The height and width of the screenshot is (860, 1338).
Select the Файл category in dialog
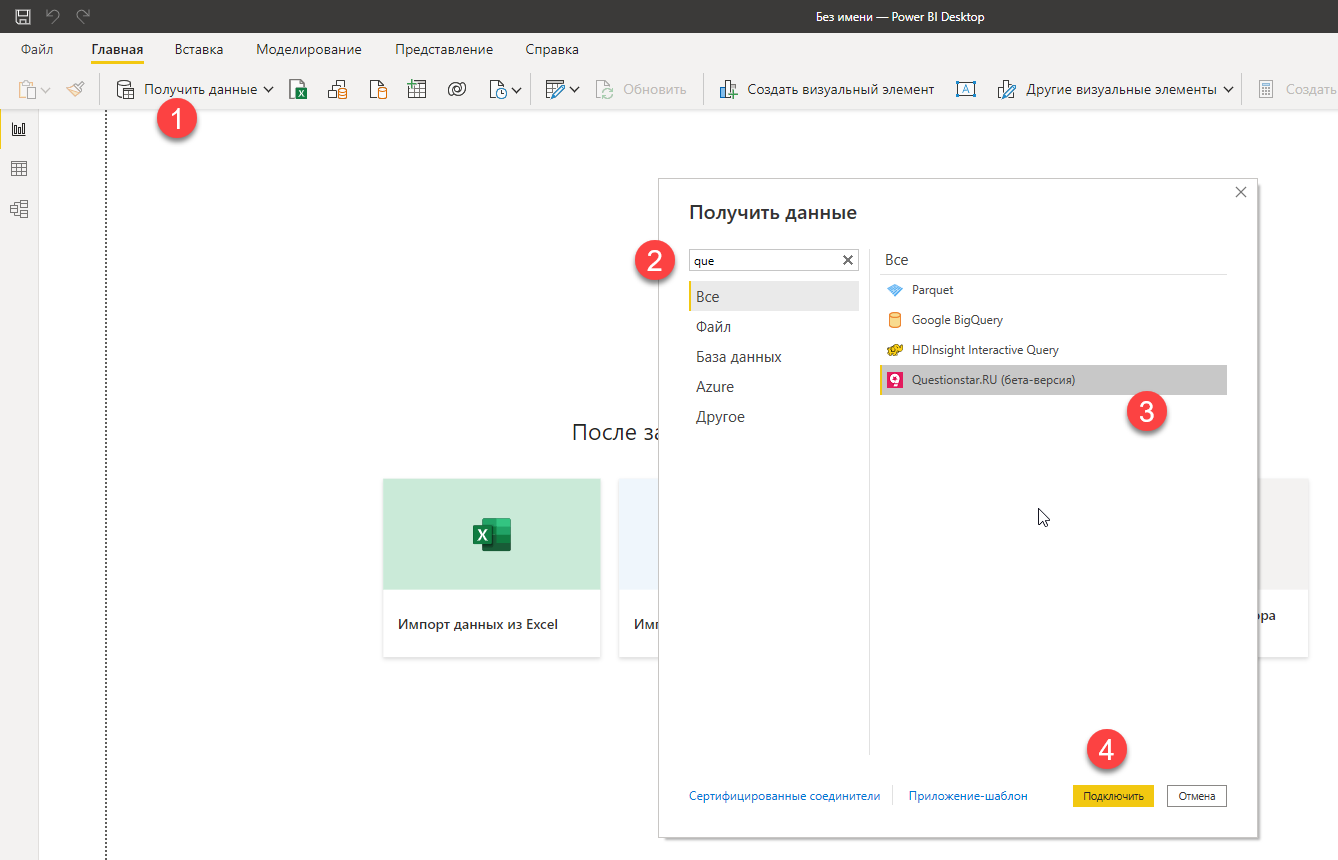point(774,327)
